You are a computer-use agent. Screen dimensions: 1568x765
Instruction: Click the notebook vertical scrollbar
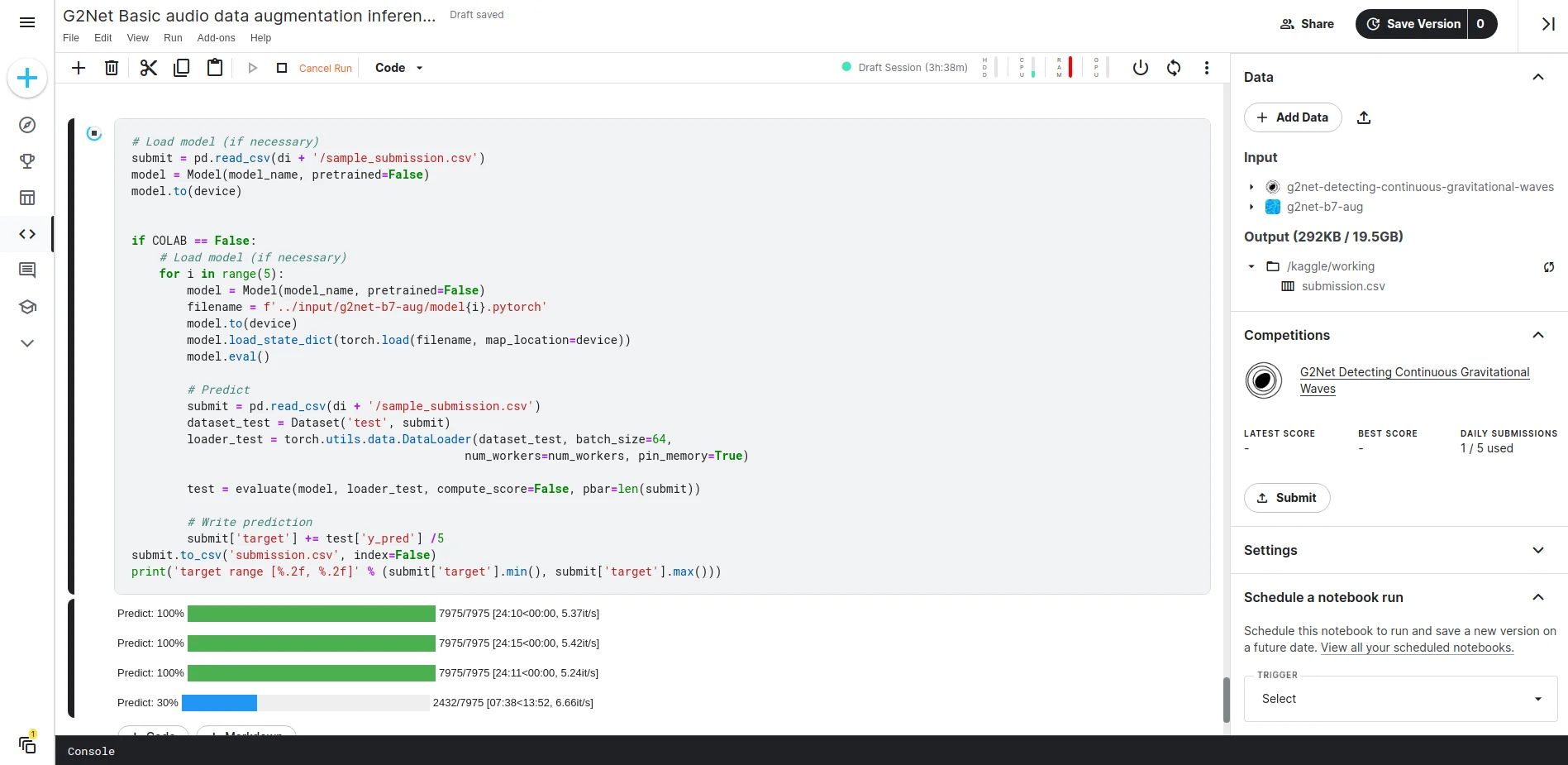pos(1226,699)
